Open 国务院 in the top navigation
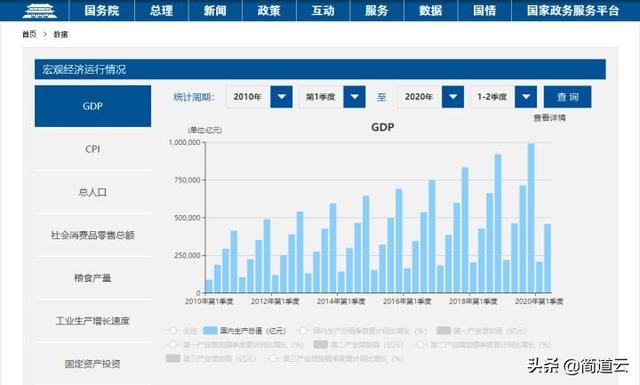The image size is (640, 385). (x=102, y=11)
